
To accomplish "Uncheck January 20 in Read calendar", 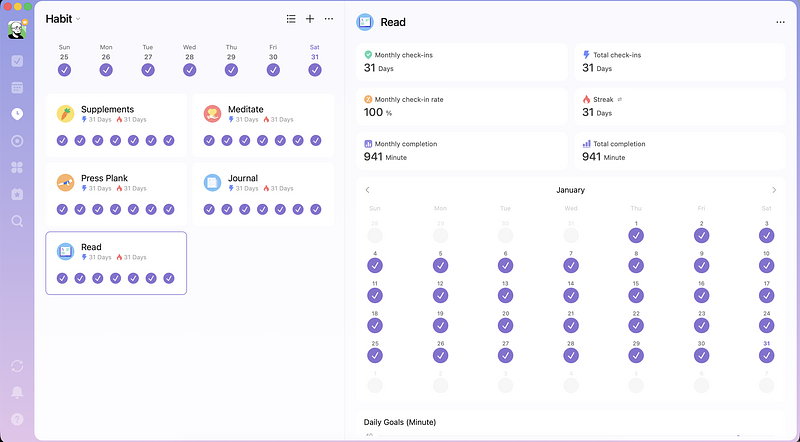I will 505,326.
